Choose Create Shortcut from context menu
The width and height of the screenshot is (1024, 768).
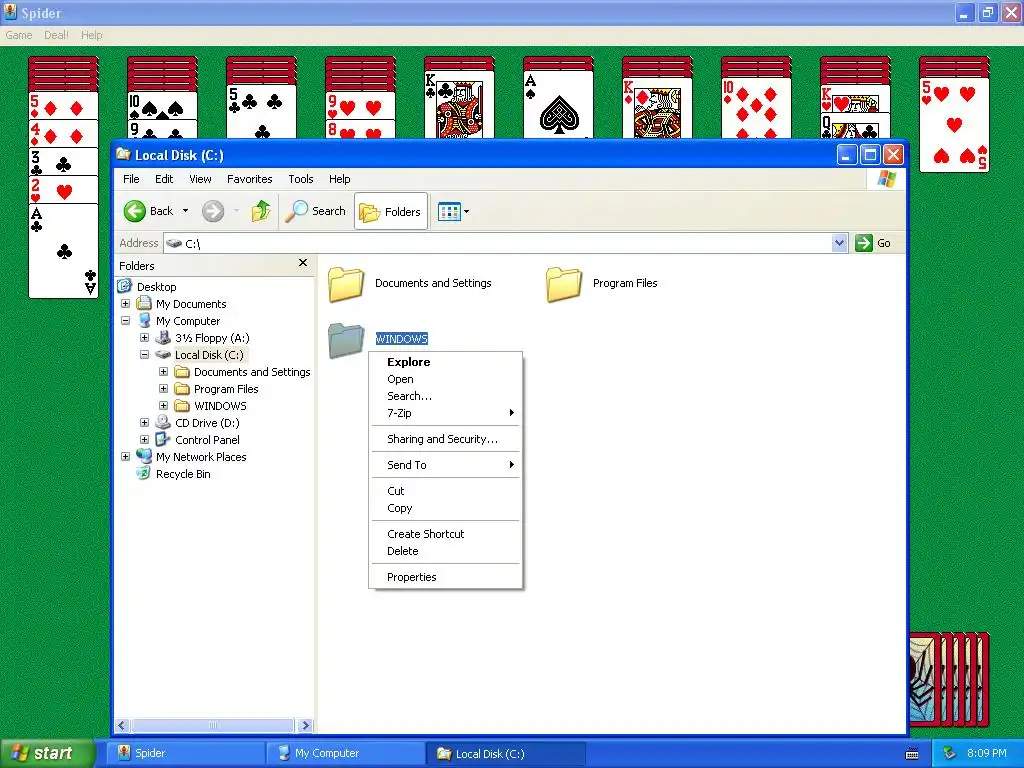tap(446, 534)
